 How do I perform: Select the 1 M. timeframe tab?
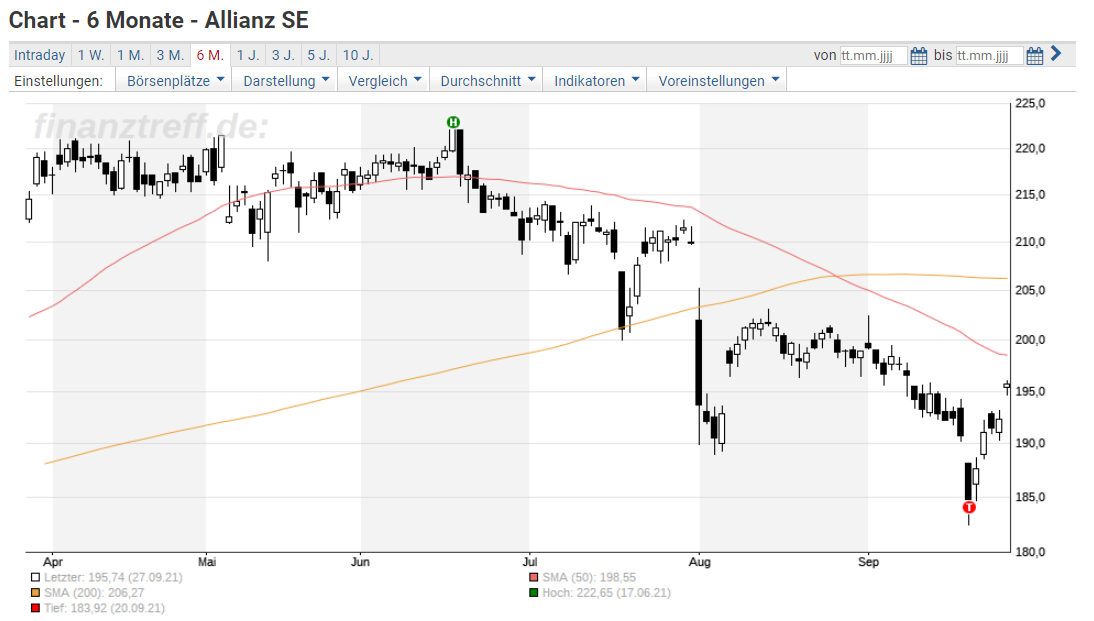(130, 55)
